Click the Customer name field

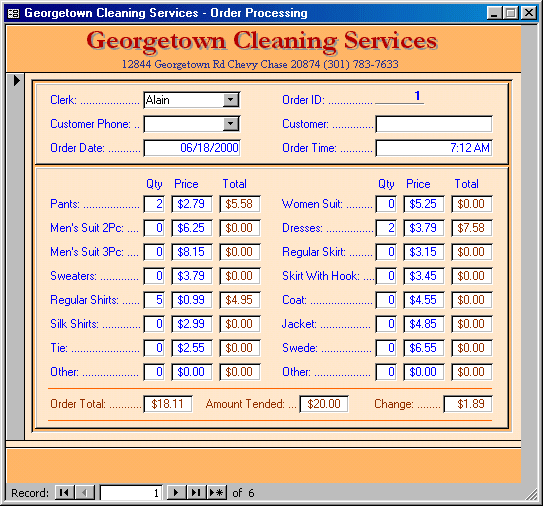tap(434, 124)
